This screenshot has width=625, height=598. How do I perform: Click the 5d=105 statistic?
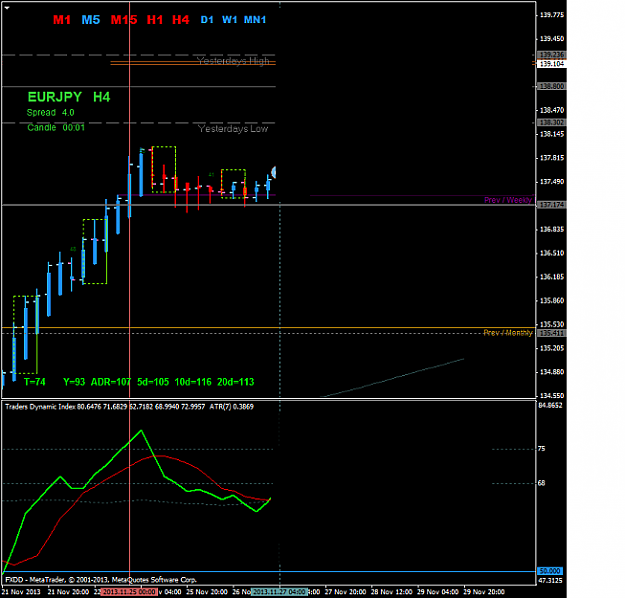[153, 382]
